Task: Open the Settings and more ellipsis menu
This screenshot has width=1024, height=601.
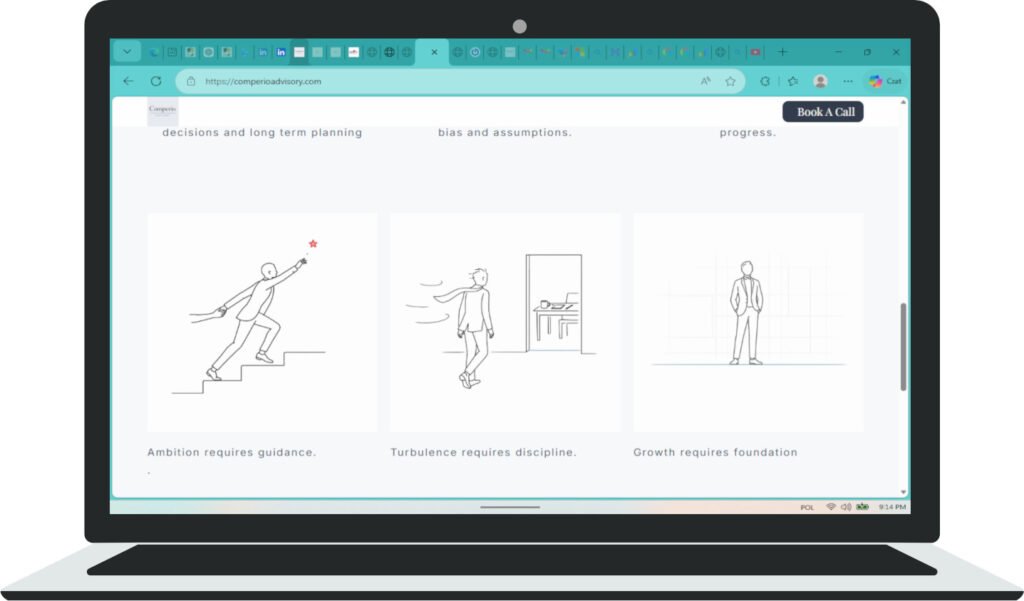Action: 848,81
